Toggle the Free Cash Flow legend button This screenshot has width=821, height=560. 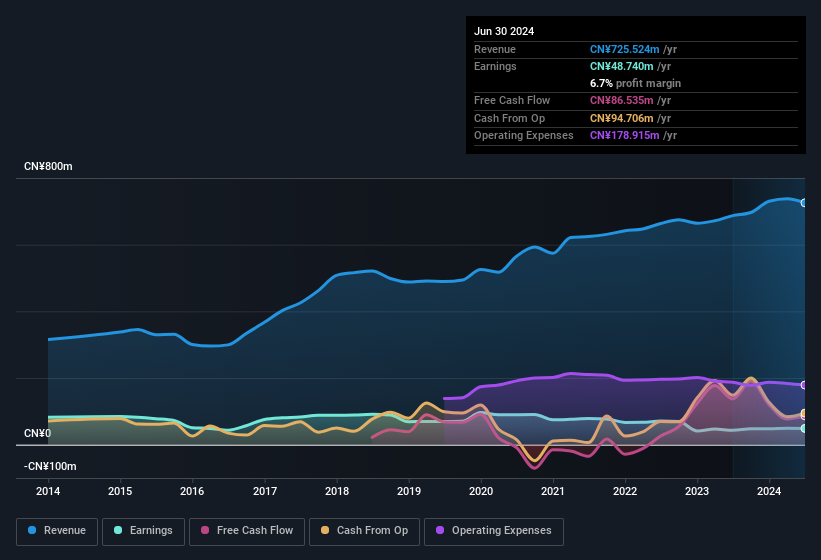click(x=247, y=531)
